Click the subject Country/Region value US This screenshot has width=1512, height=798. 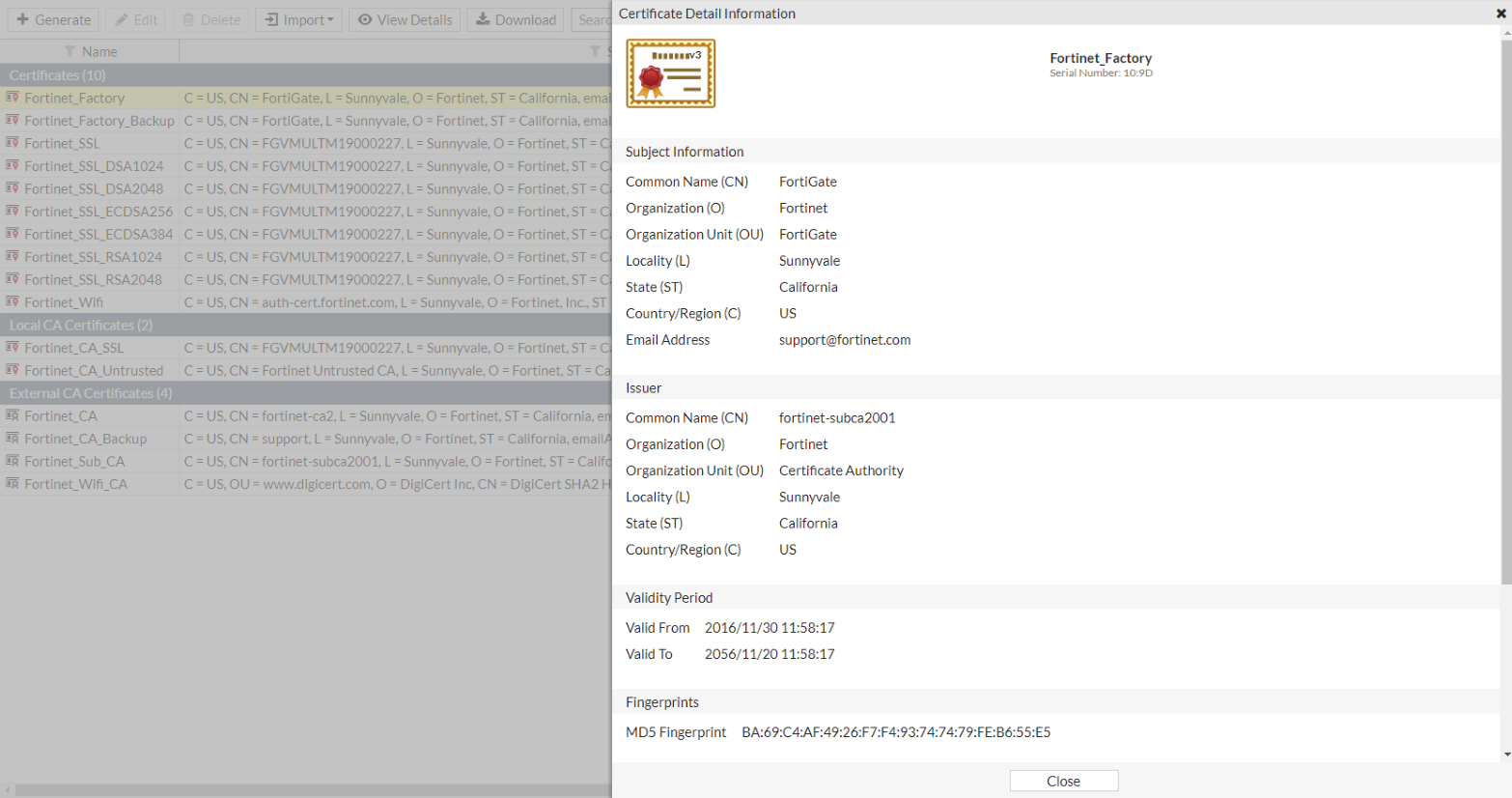(x=788, y=314)
